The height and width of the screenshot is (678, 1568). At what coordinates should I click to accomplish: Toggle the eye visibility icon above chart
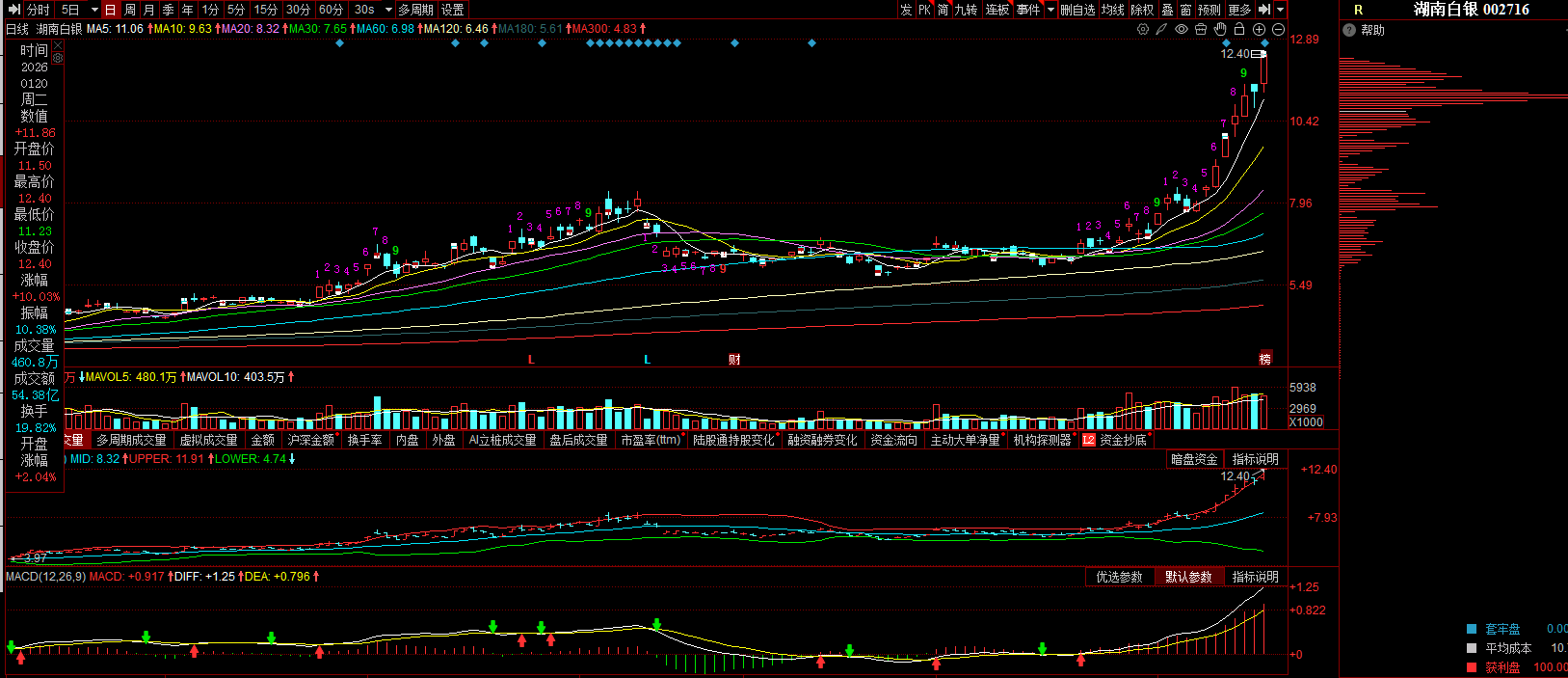point(1182,29)
